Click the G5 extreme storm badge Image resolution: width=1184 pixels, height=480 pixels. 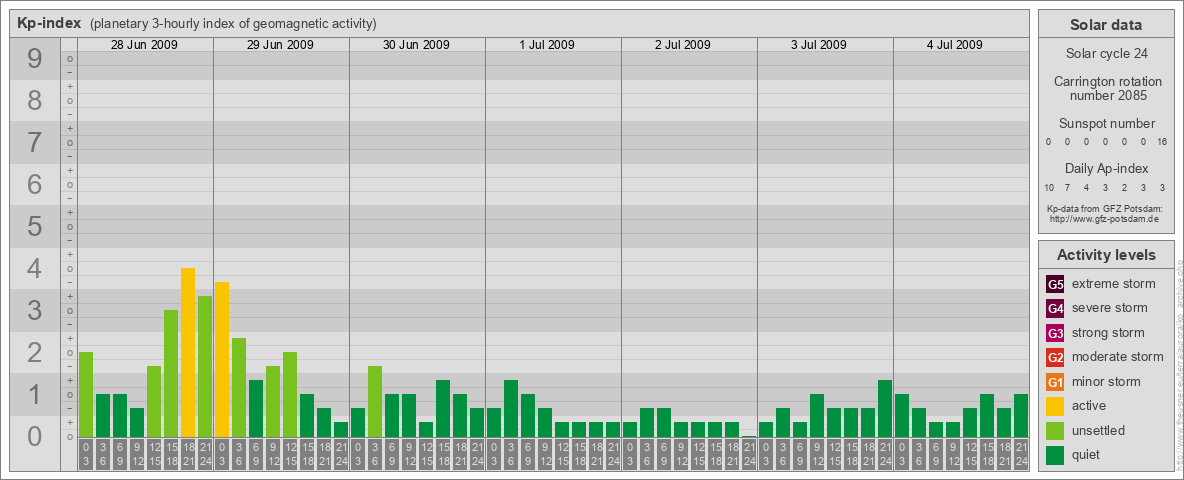pyautogui.click(x=1055, y=285)
